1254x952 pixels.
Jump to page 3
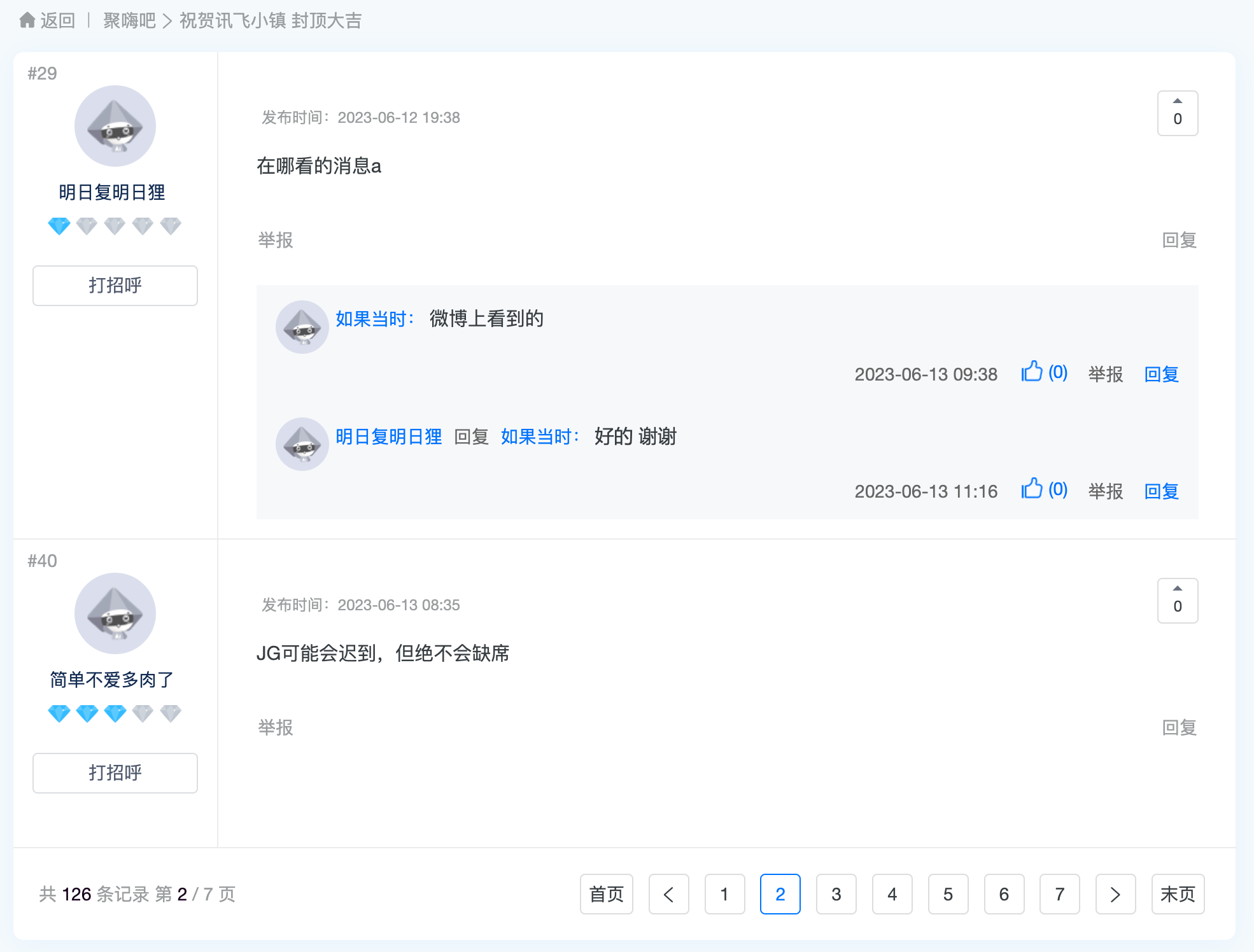[x=836, y=894]
